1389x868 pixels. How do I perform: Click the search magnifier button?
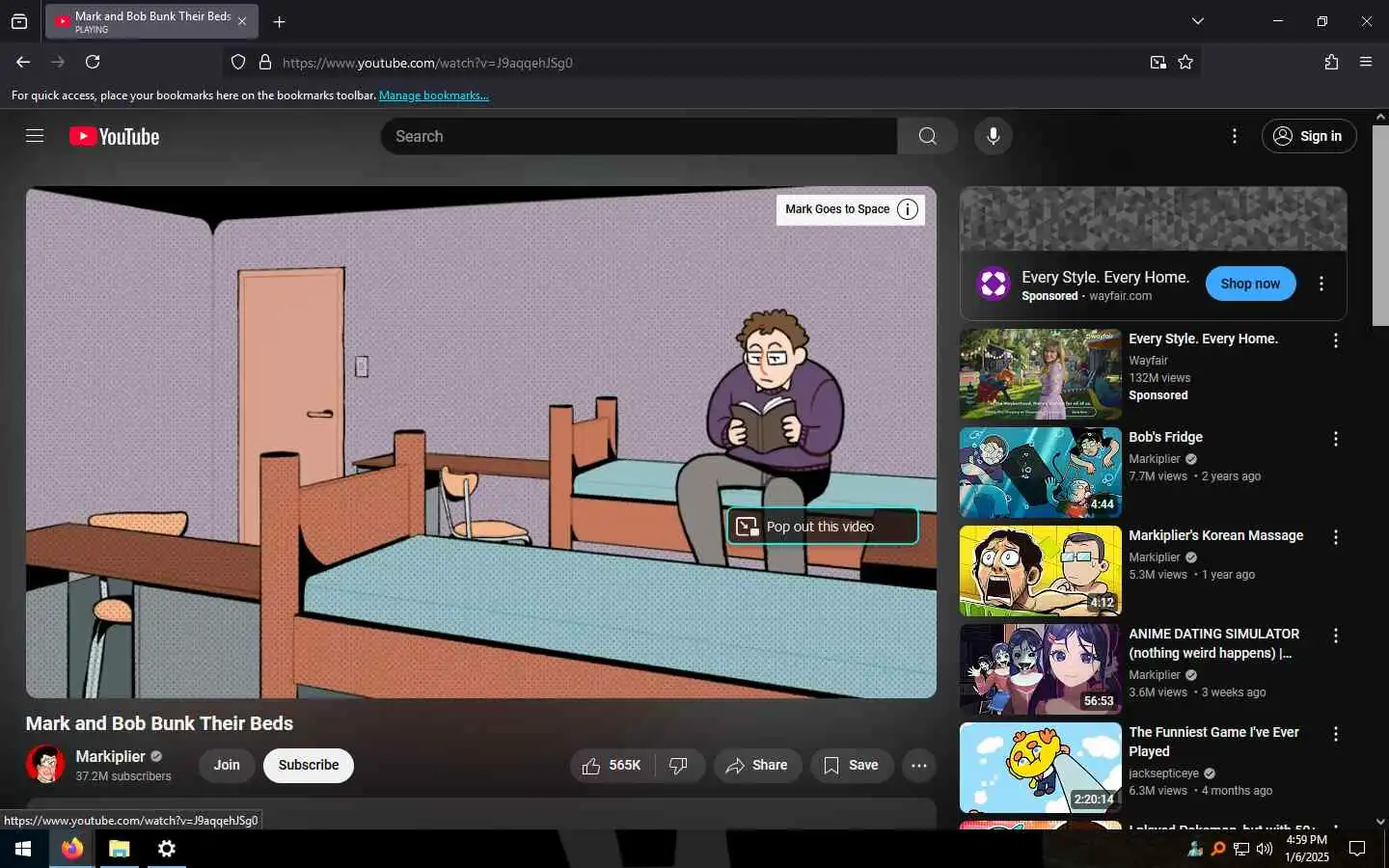coord(927,136)
